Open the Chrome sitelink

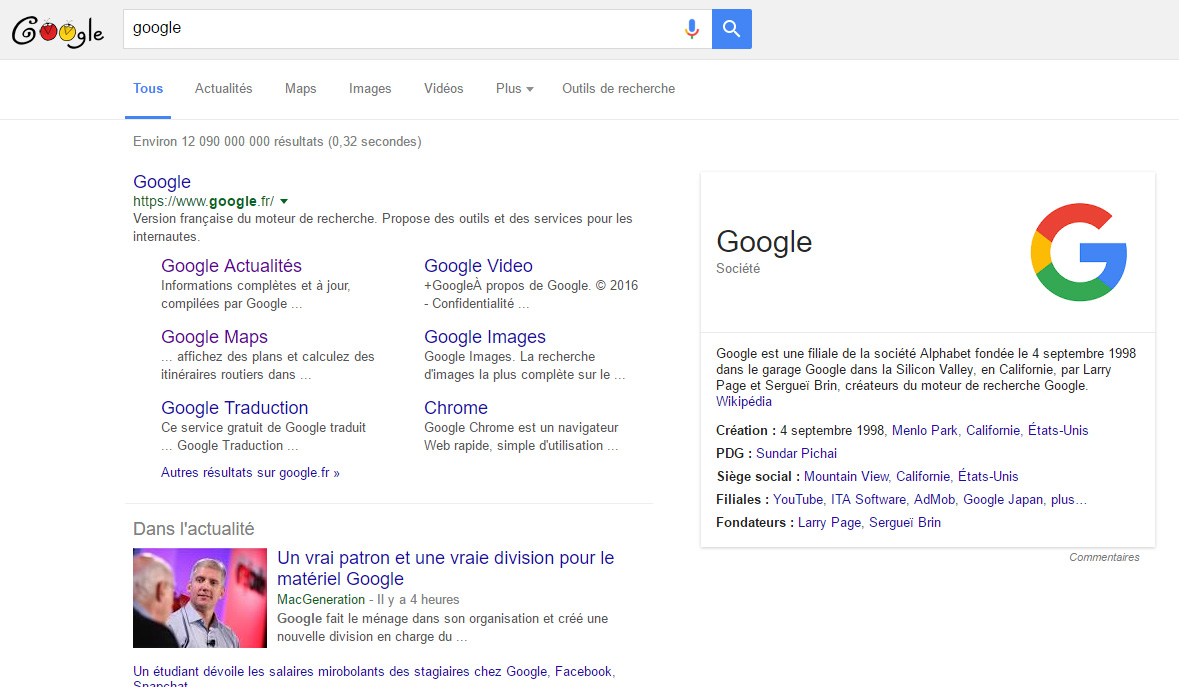tap(456, 408)
